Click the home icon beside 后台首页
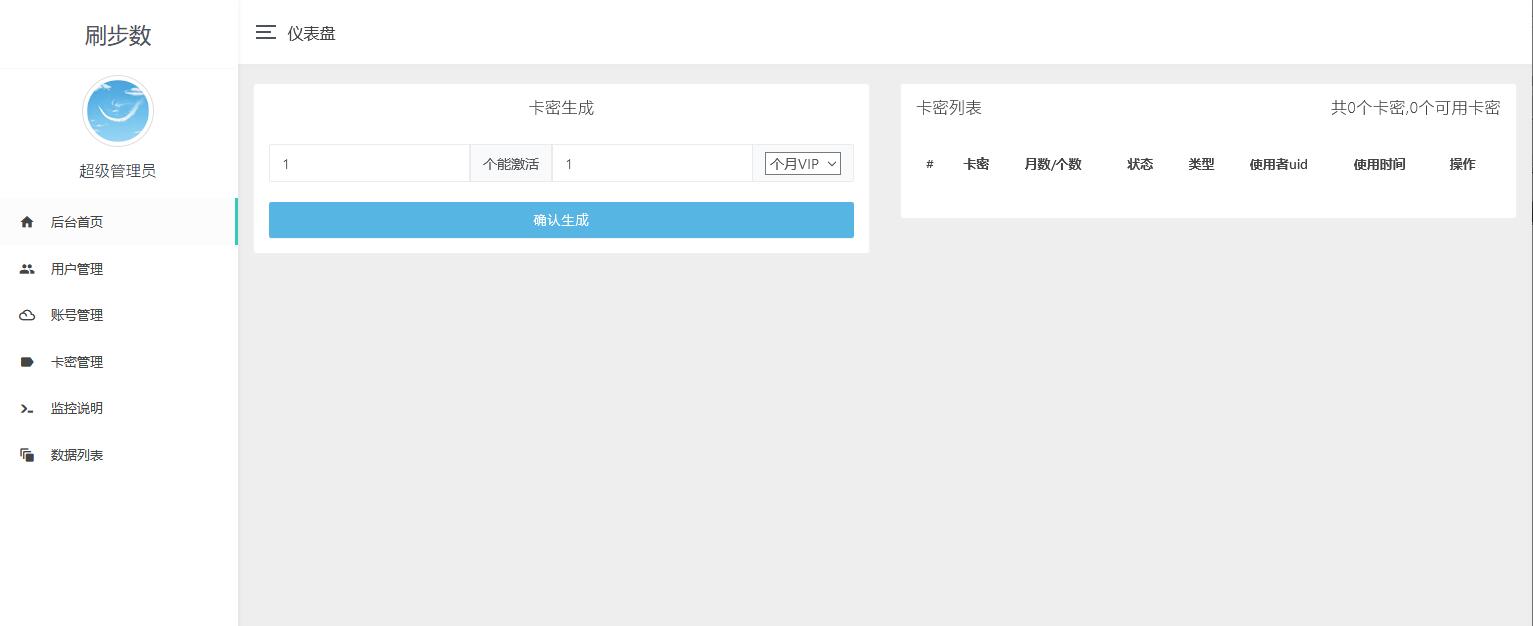 click(27, 222)
